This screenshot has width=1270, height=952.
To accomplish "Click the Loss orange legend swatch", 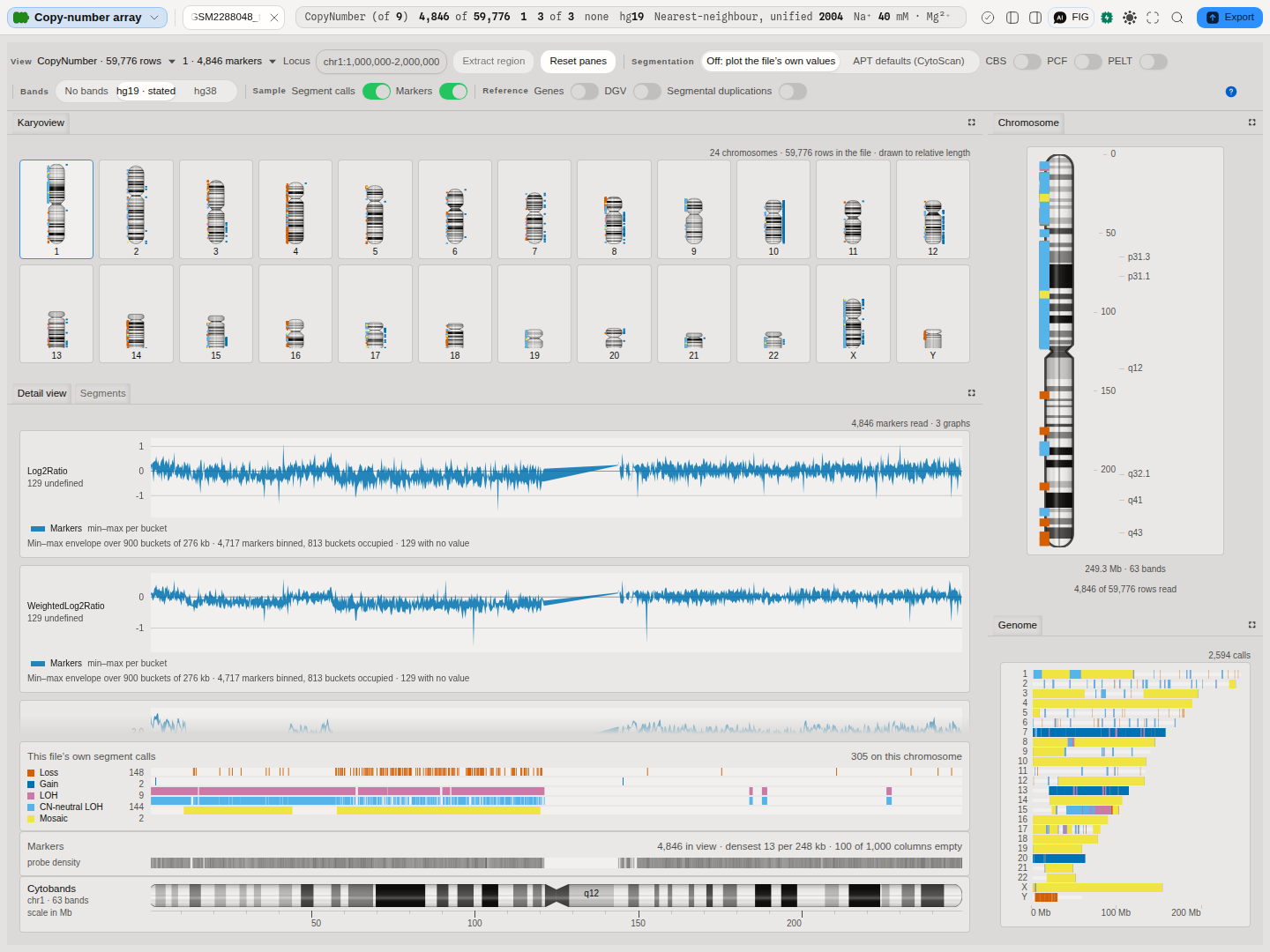I will 31,773.
